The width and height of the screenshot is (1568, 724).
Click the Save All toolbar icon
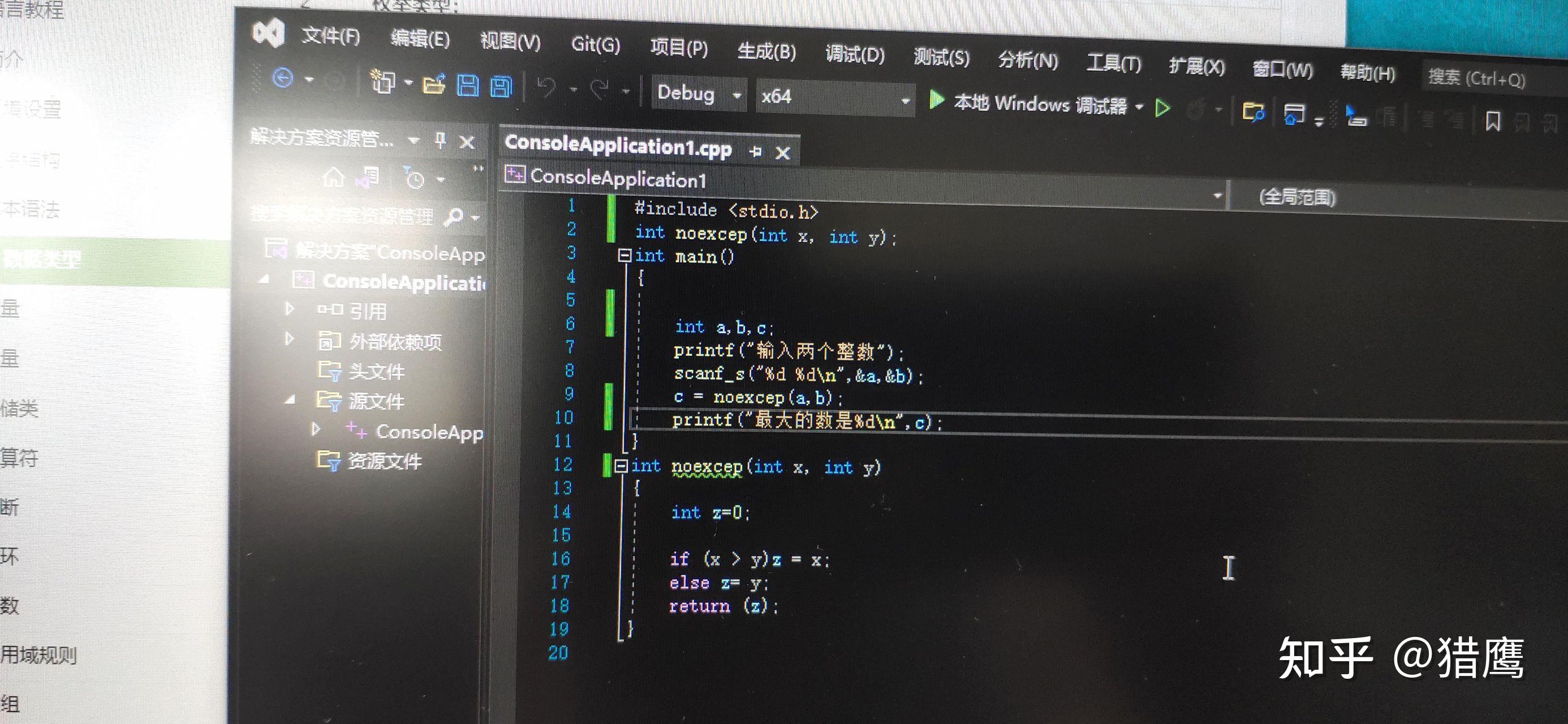[x=502, y=87]
